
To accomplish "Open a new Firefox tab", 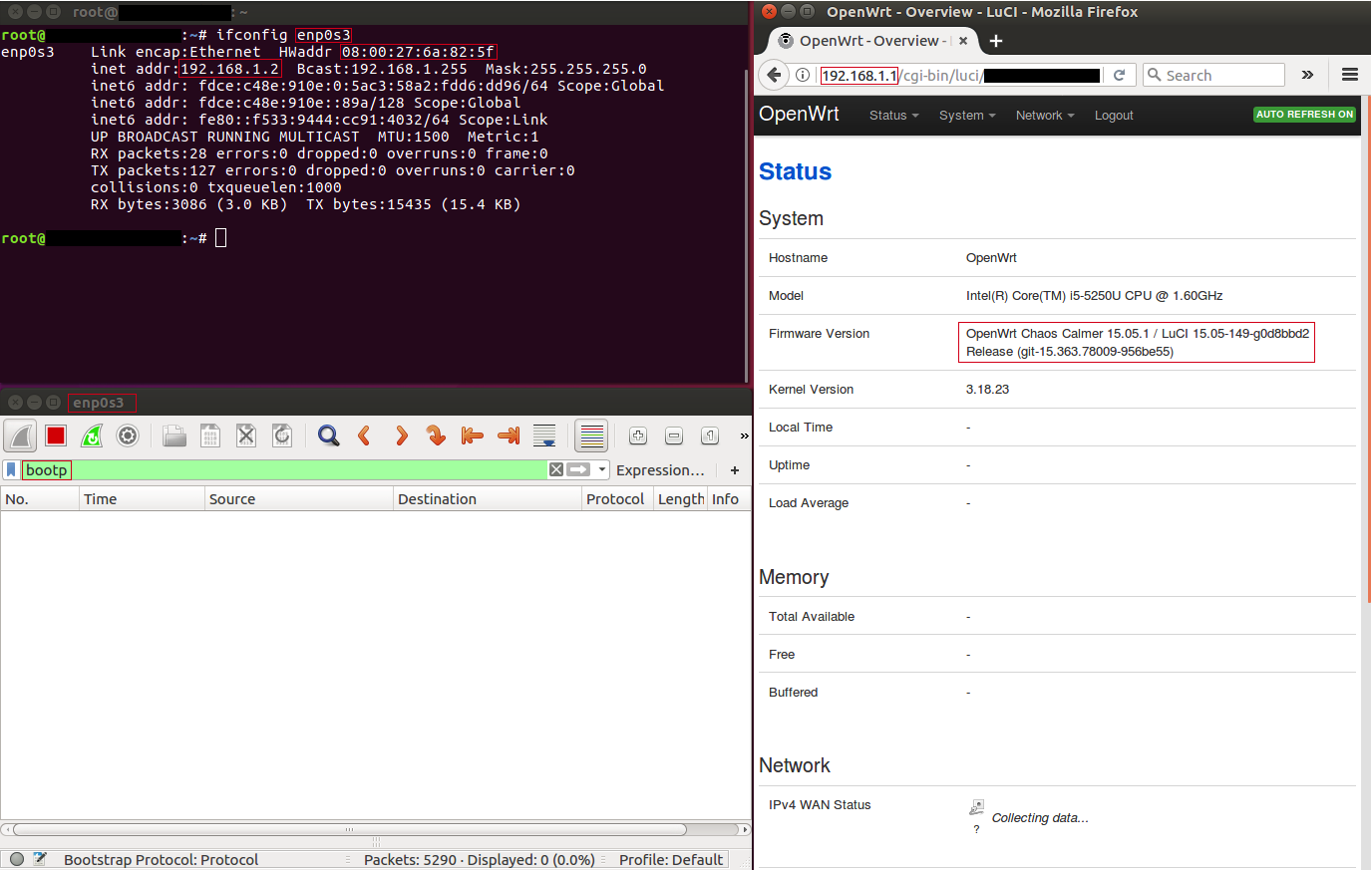I will [996, 41].
